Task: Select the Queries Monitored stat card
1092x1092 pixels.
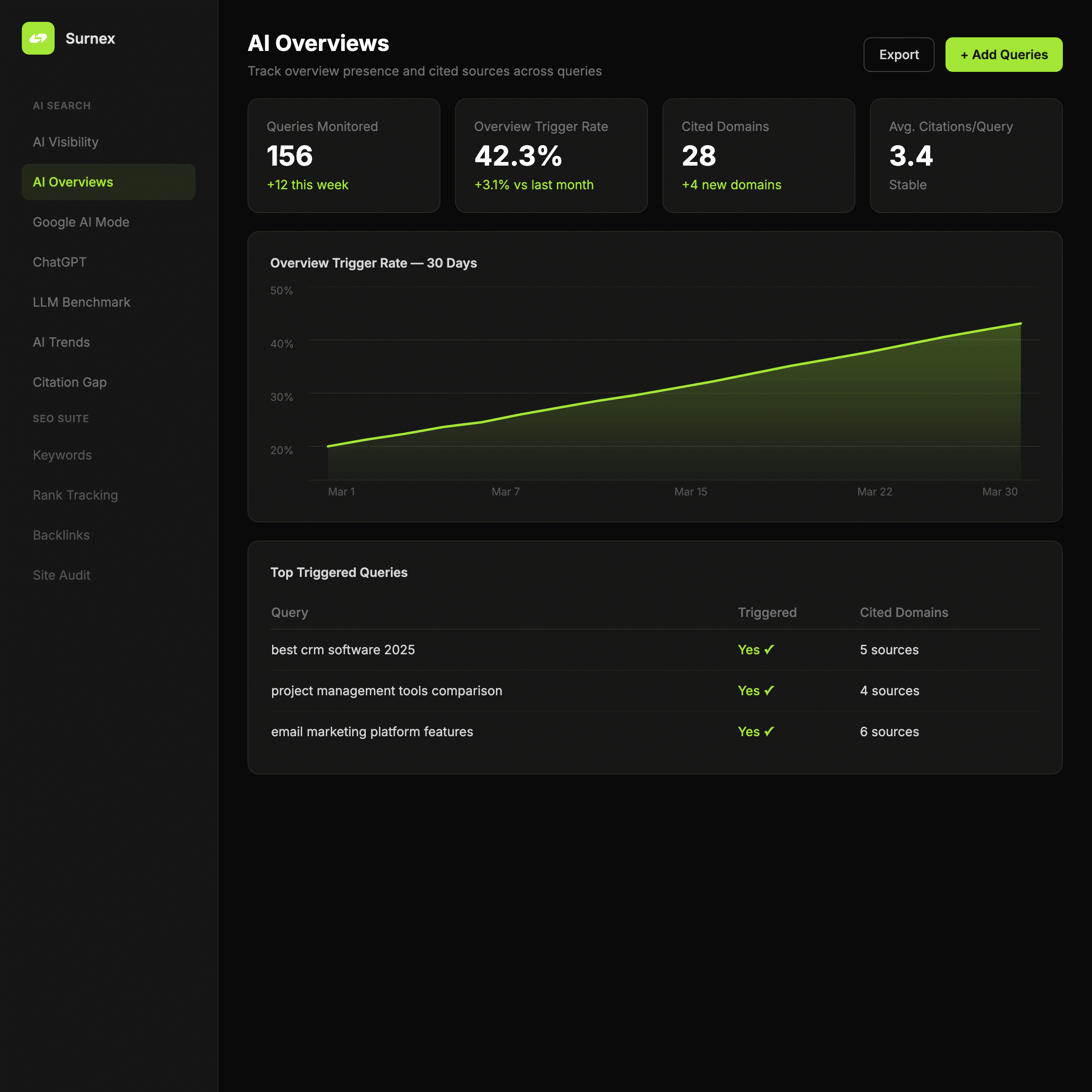Action: tap(344, 156)
